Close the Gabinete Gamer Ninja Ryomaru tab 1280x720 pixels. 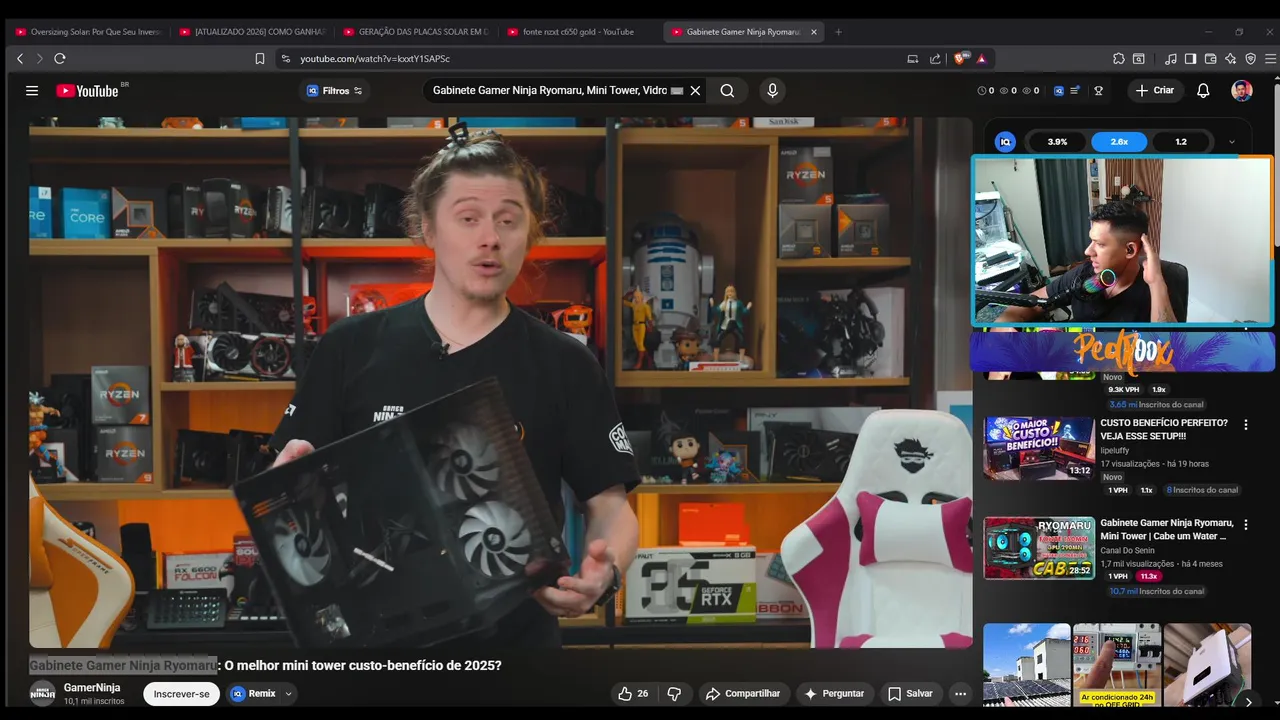(813, 32)
